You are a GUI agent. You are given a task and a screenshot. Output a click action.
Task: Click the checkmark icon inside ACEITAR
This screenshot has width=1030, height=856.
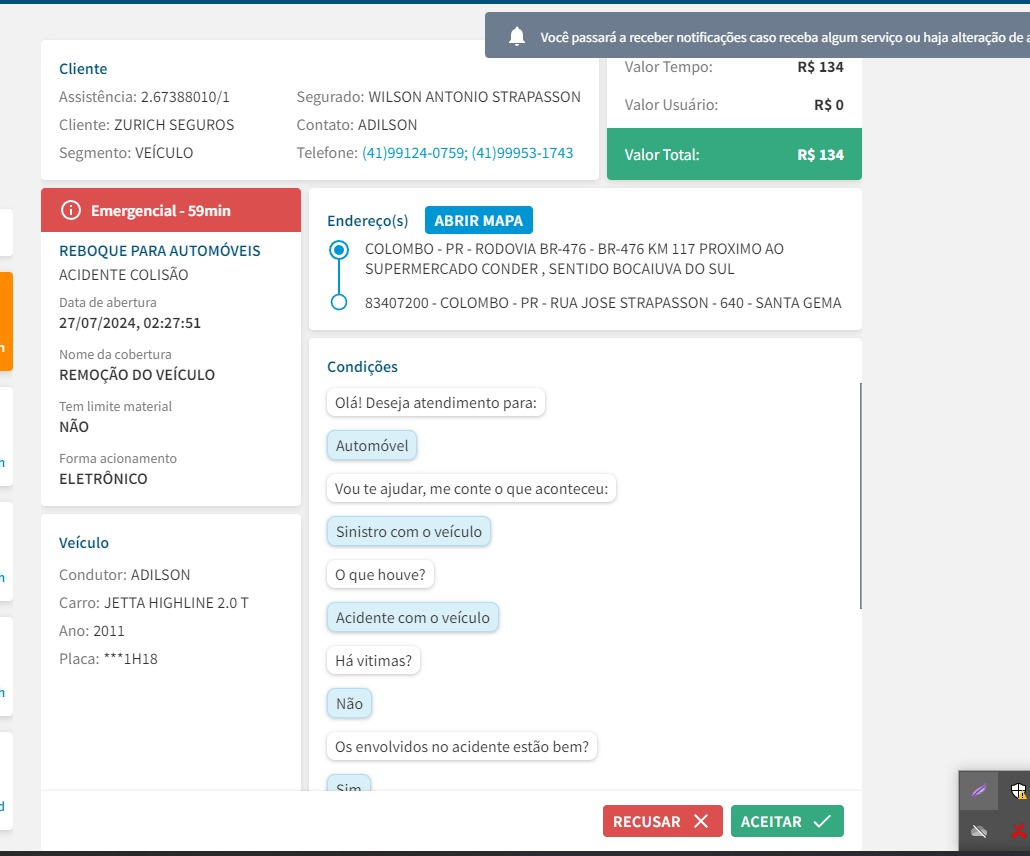(822, 821)
